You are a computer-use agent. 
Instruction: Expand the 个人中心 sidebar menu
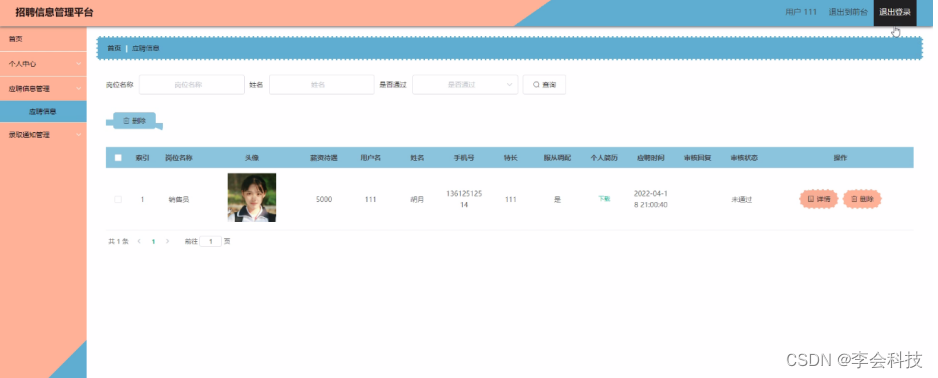pyautogui.click(x=43, y=63)
